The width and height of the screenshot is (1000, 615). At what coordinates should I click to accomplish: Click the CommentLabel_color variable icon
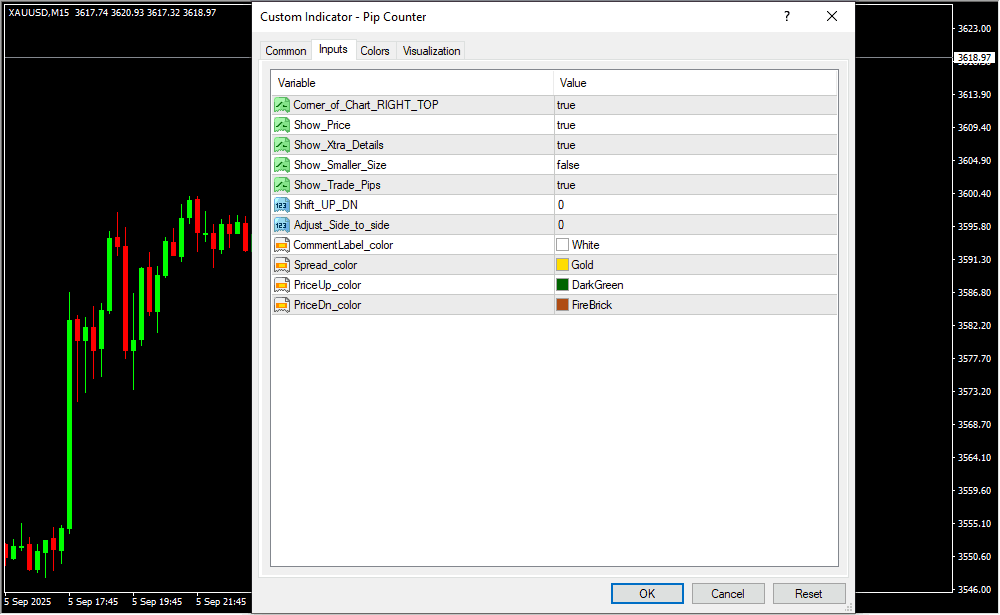click(281, 245)
